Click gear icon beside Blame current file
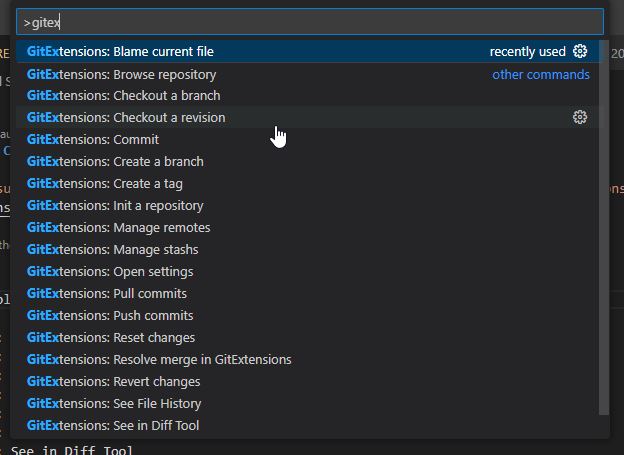 click(580, 52)
